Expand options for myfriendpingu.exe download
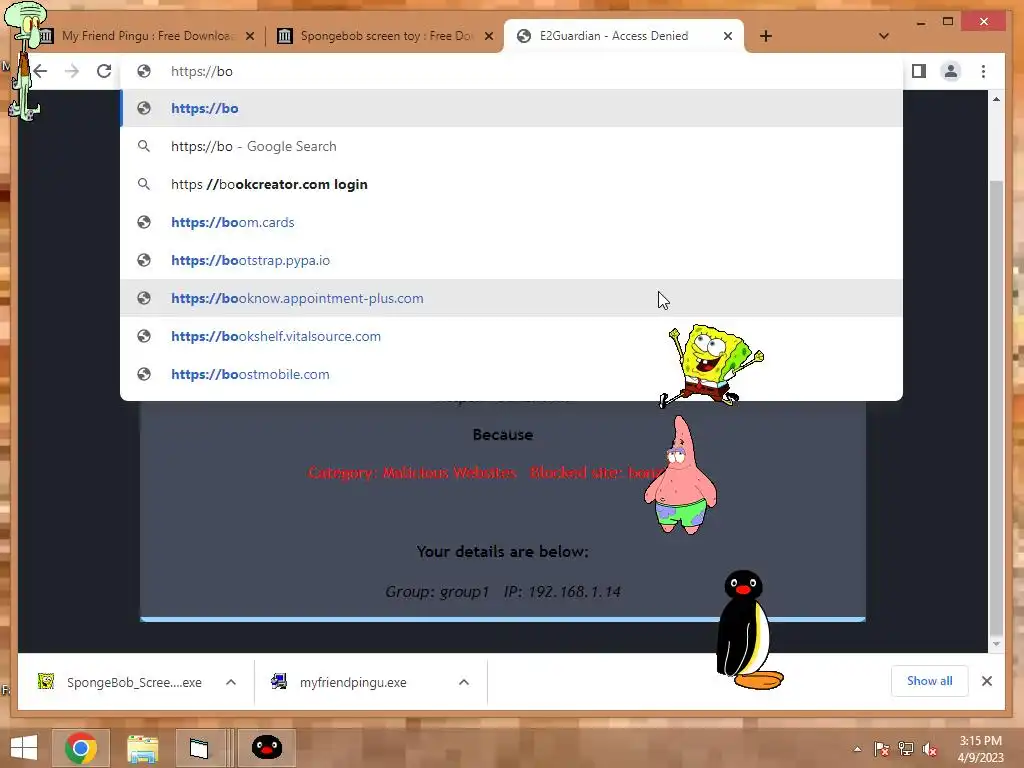This screenshot has width=1024, height=768. pos(464,682)
